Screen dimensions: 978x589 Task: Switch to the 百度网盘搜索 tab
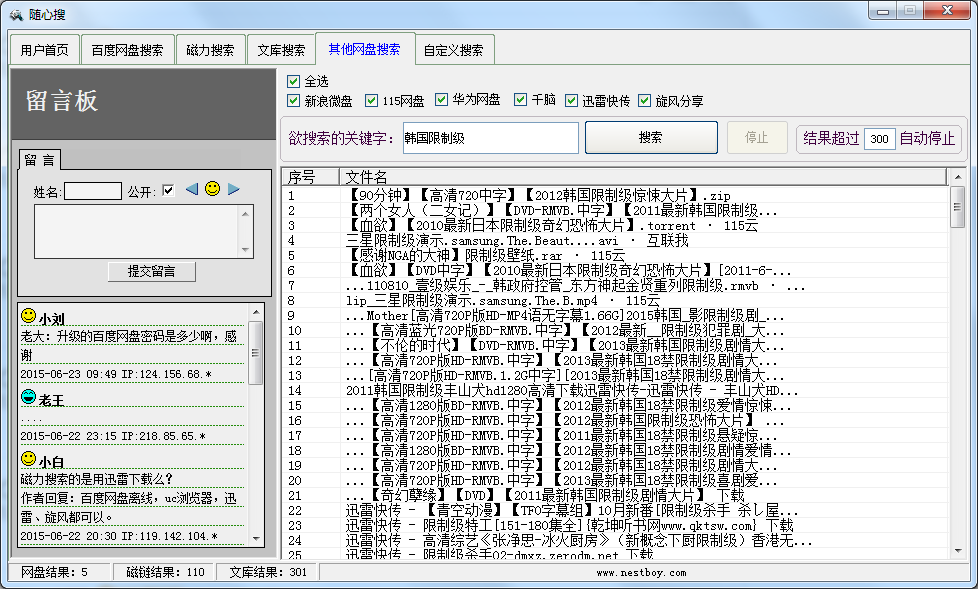[127, 50]
